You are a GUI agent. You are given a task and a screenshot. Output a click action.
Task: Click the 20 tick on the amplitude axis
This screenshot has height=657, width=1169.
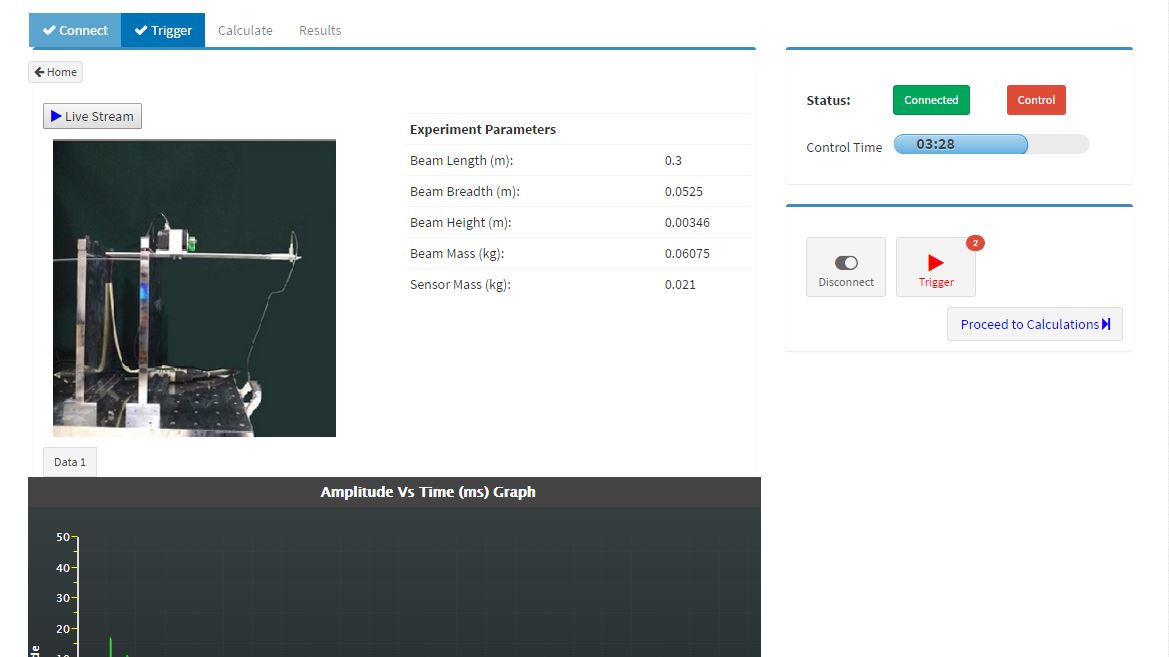(x=63, y=629)
